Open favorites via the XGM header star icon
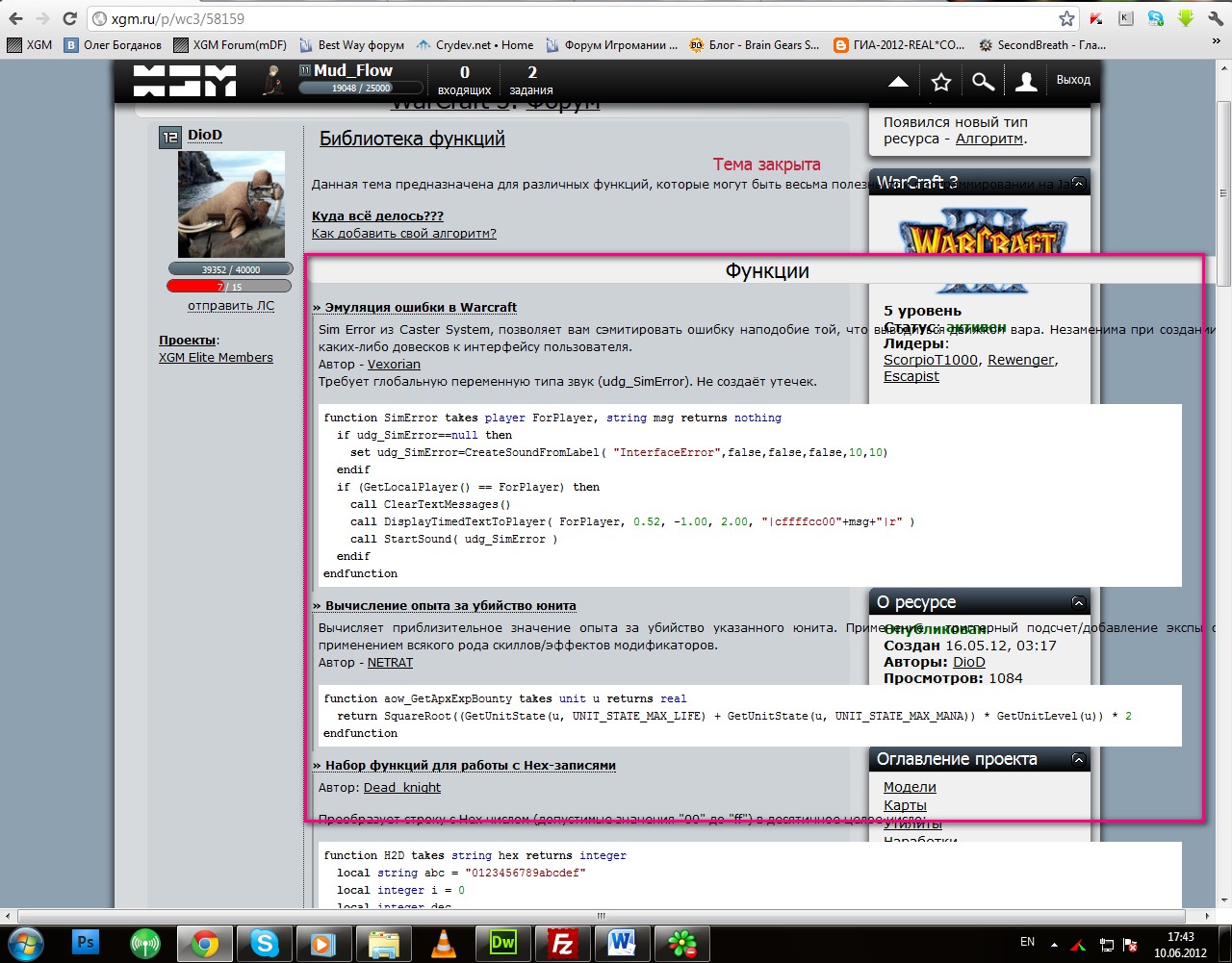Screen dimensions: 1232x963 [941, 82]
